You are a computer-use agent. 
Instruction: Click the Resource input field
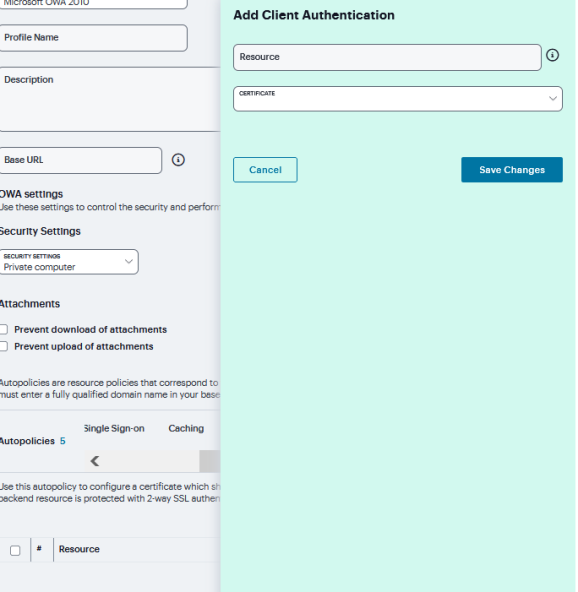click(x=387, y=57)
